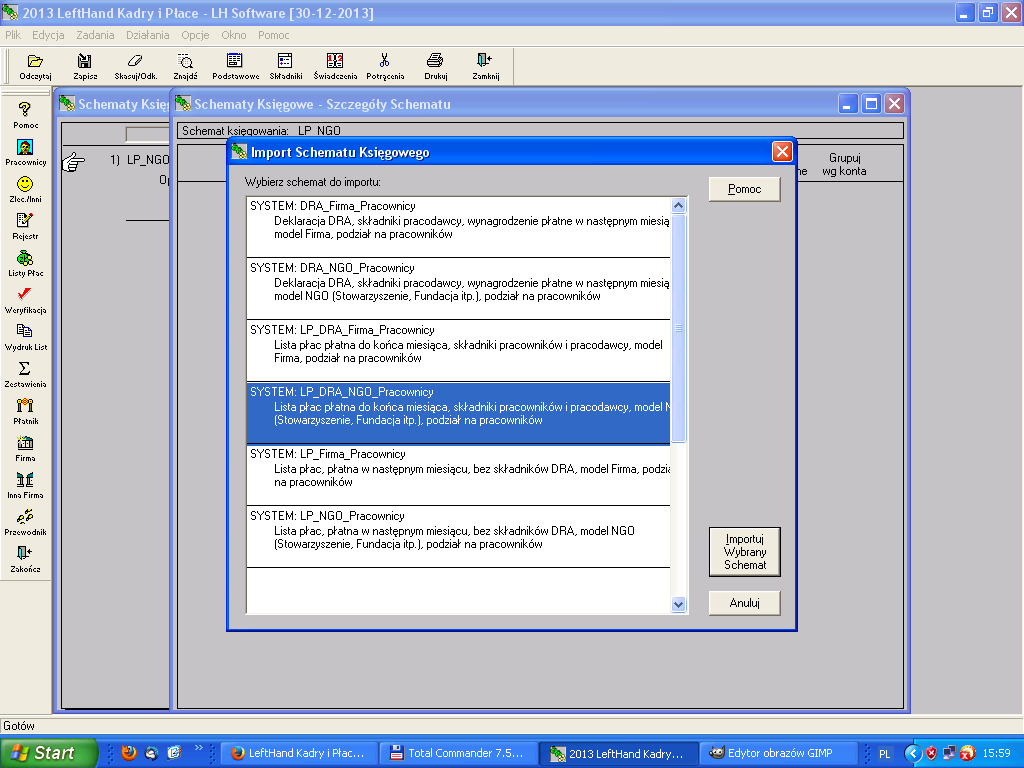Image resolution: width=1024 pixels, height=768 pixels.
Task: Click the schema list scrollbar thumb
Action: (679, 328)
